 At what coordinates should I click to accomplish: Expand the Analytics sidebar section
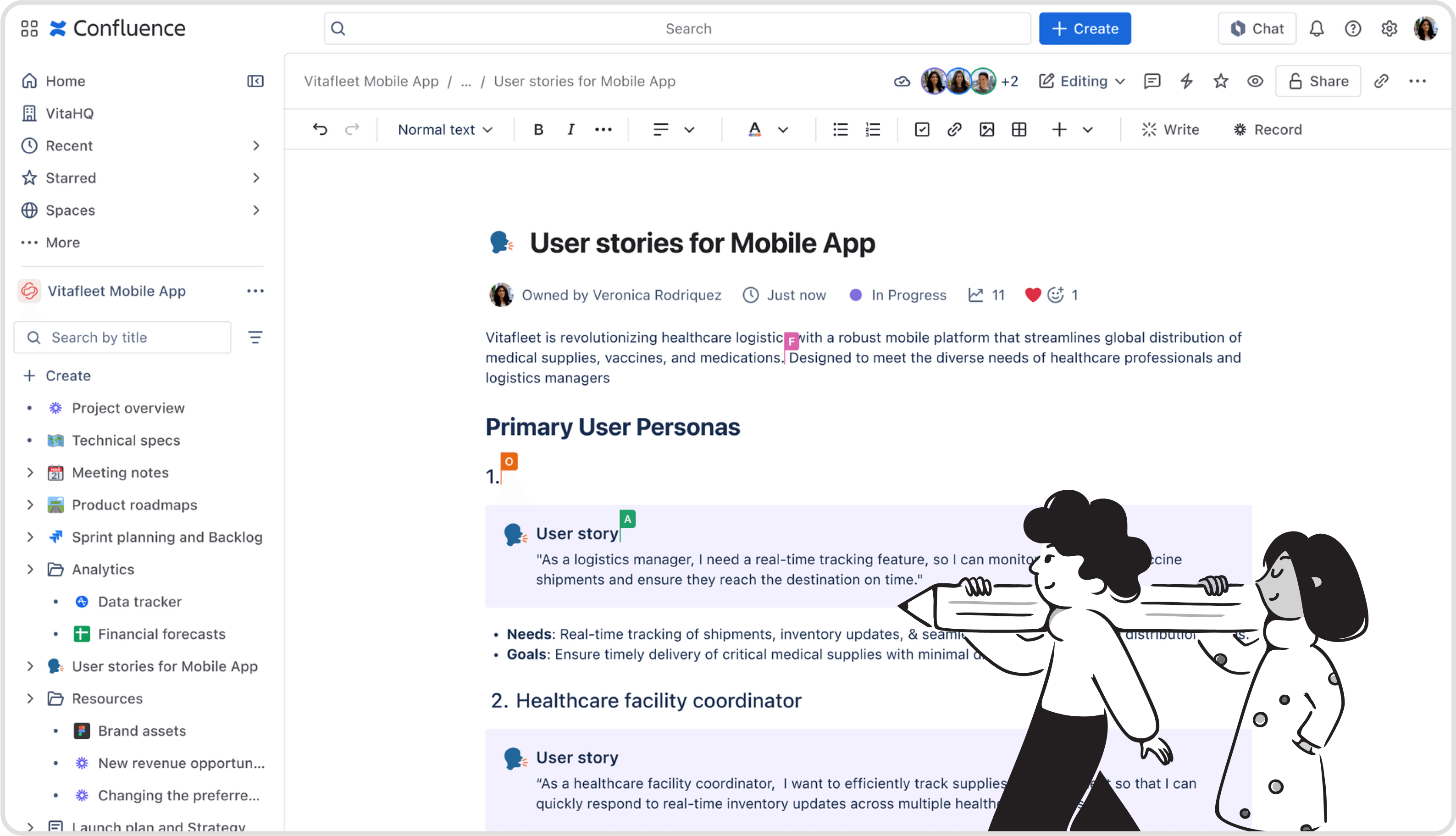pyautogui.click(x=30, y=569)
